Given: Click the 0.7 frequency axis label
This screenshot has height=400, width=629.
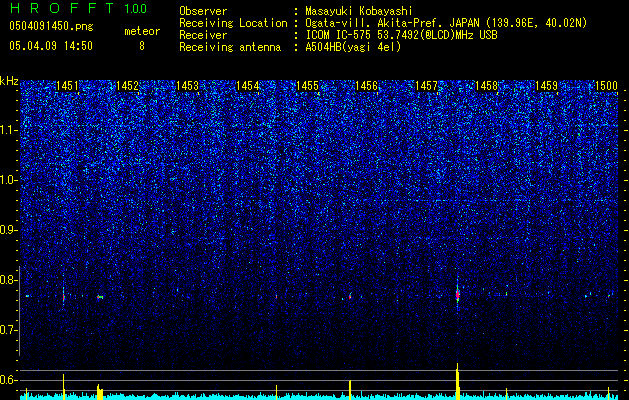Looking at the screenshot, I should pos(9,330).
